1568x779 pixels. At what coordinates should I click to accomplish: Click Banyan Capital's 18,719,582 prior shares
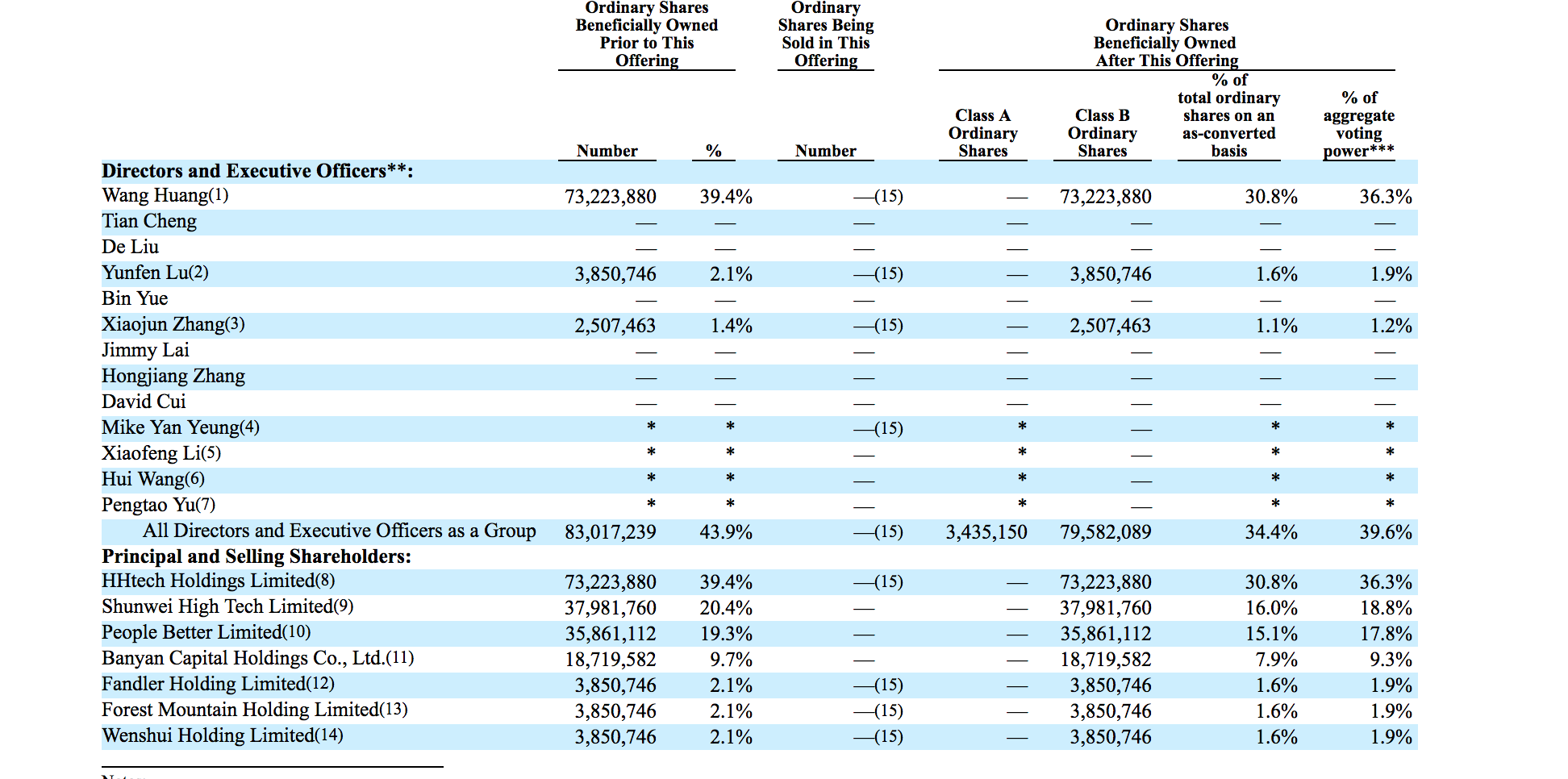pyautogui.click(x=611, y=660)
